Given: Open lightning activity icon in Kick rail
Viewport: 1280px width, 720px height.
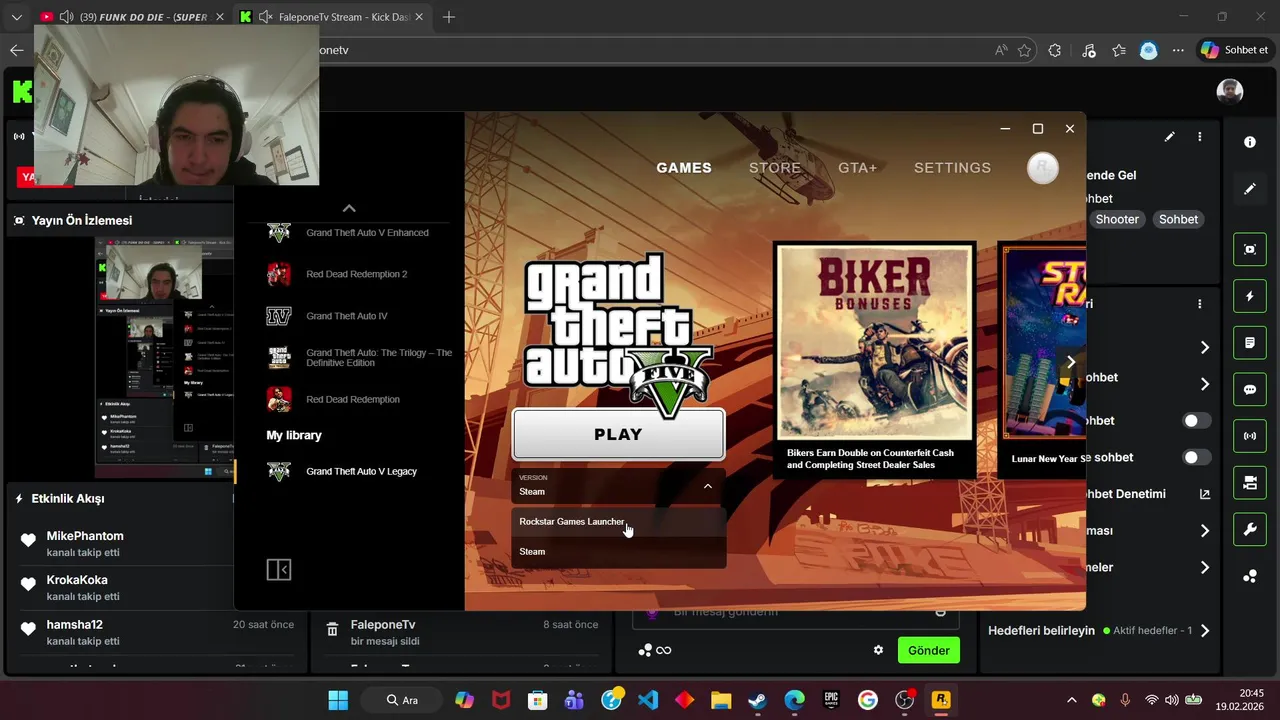Looking at the screenshot, I should point(1250,296).
